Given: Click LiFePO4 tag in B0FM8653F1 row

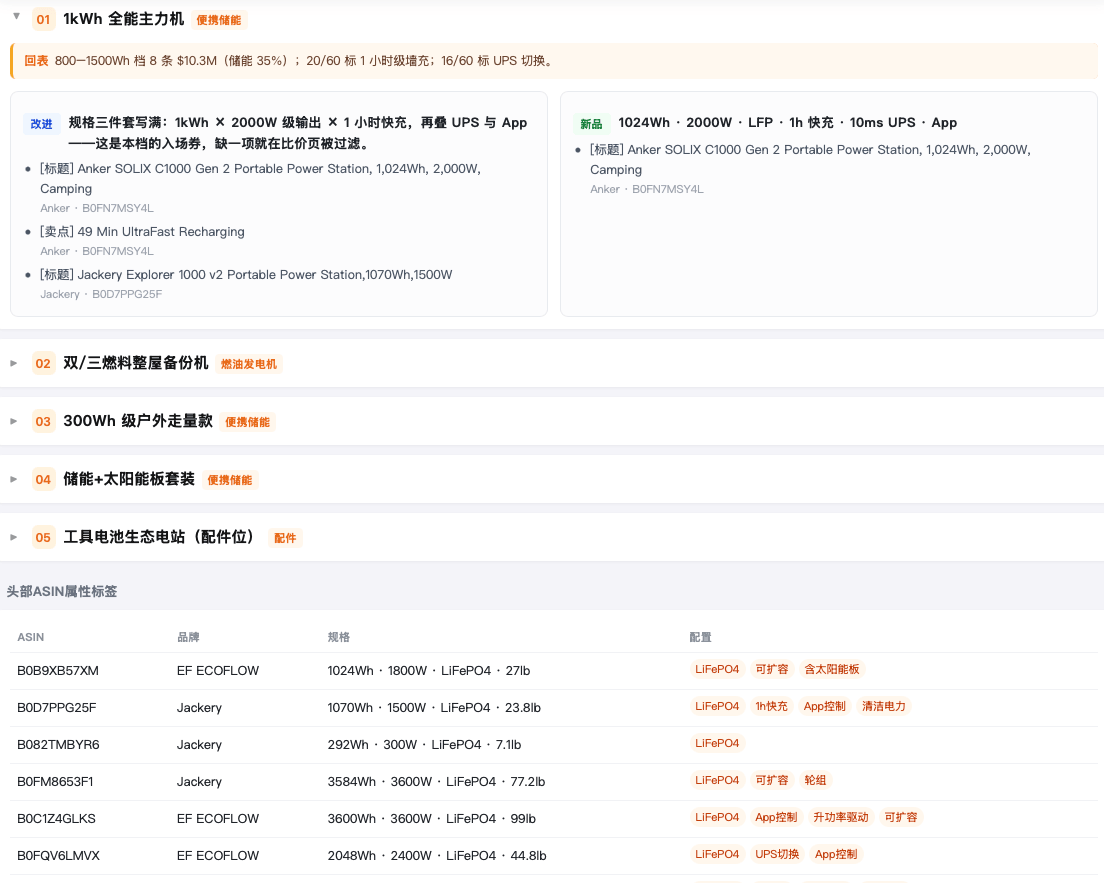Looking at the screenshot, I should [717, 780].
